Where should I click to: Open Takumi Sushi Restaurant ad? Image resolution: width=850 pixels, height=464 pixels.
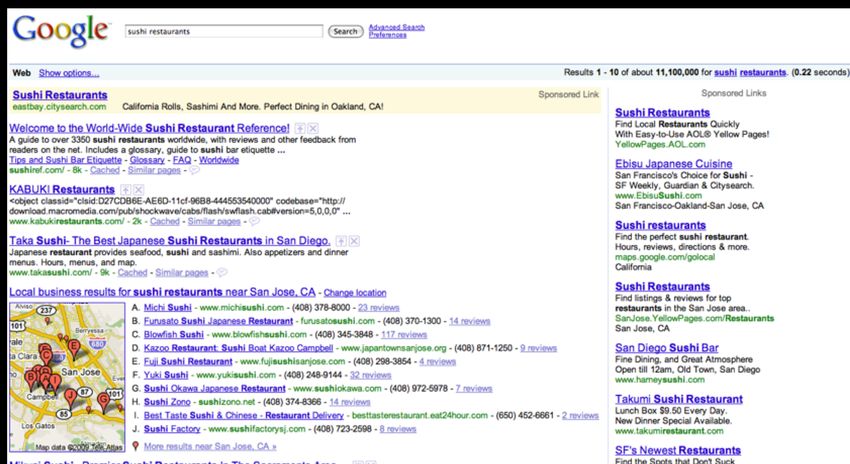click(679, 399)
